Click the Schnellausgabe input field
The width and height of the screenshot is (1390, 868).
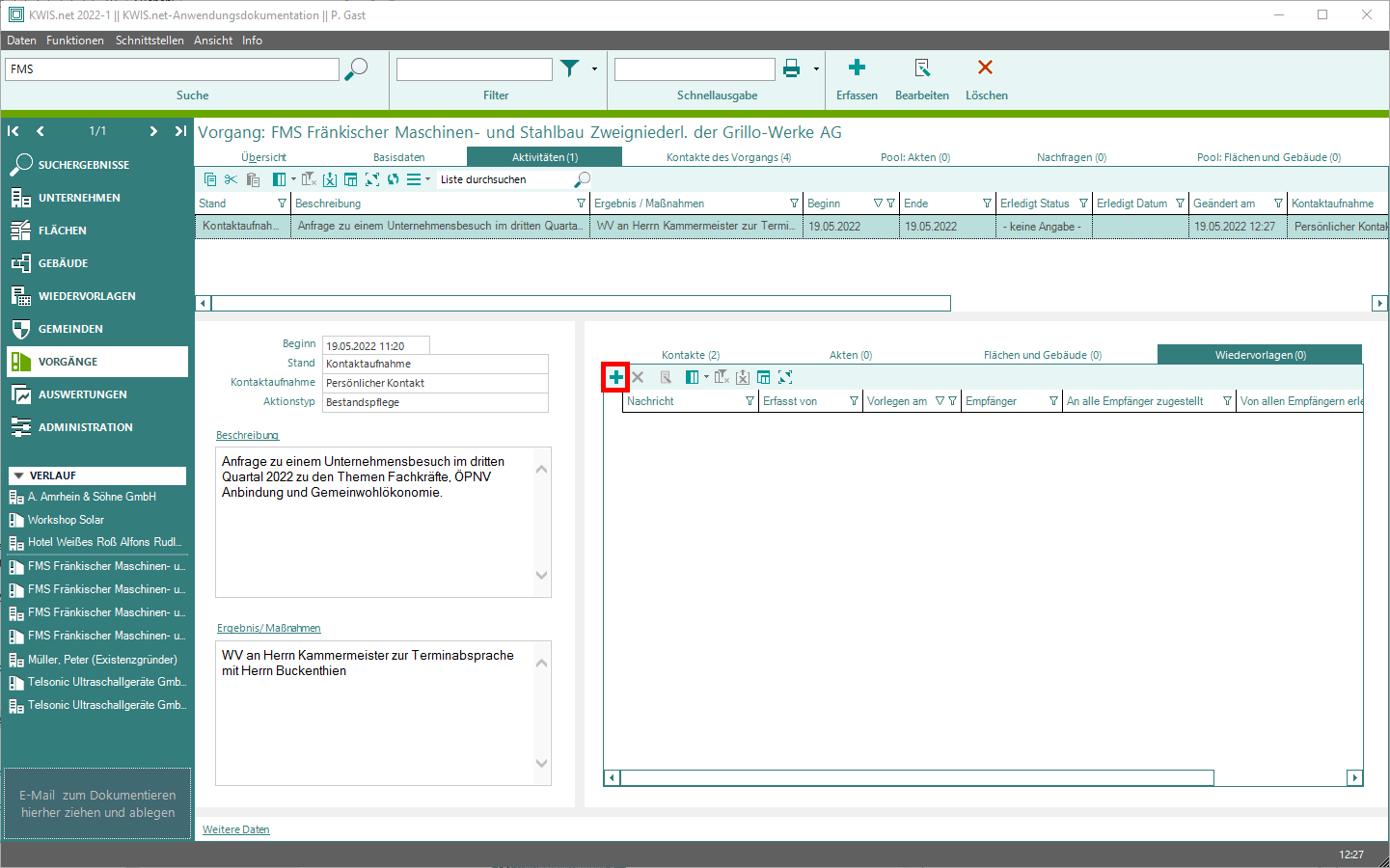(695, 69)
